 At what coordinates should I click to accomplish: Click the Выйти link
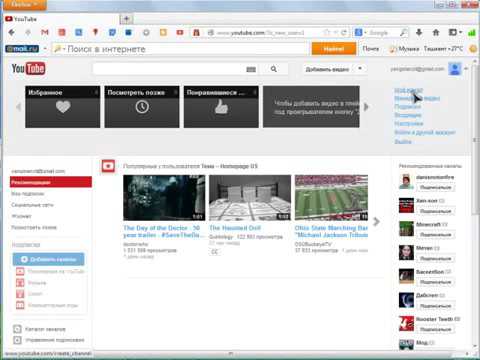(403, 142)
